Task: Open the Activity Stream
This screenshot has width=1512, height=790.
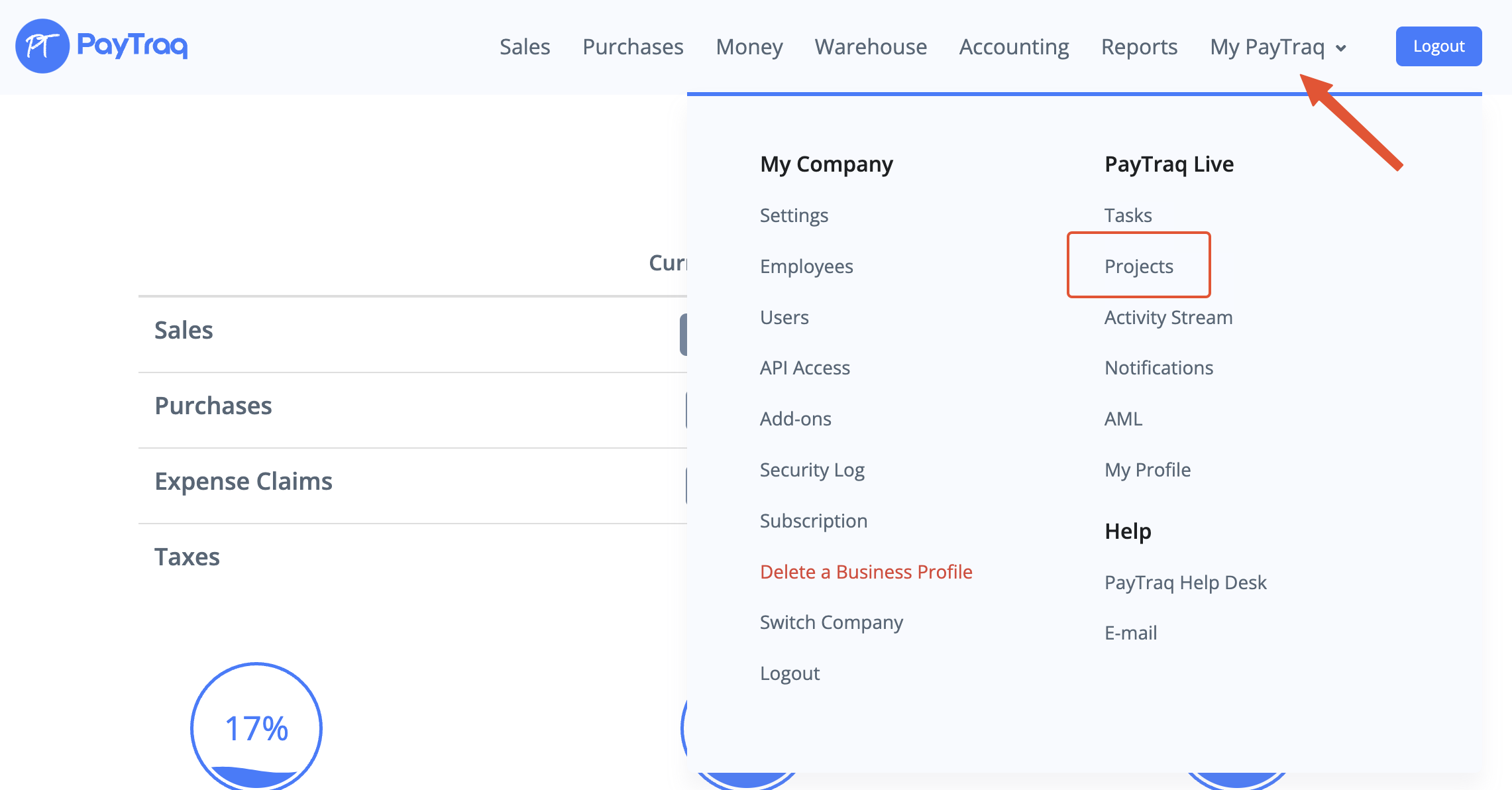Action: point(1167,317)
